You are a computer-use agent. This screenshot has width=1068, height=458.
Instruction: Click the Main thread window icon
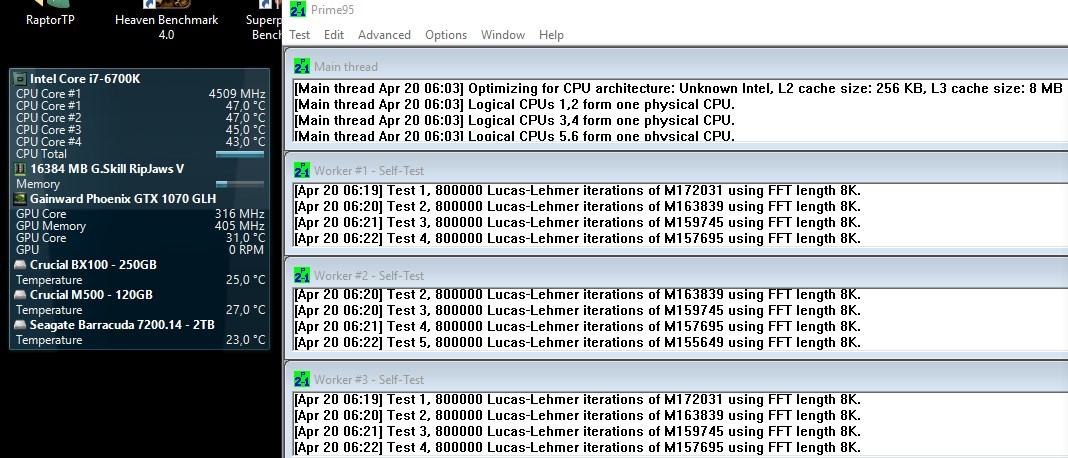[302, 66]
